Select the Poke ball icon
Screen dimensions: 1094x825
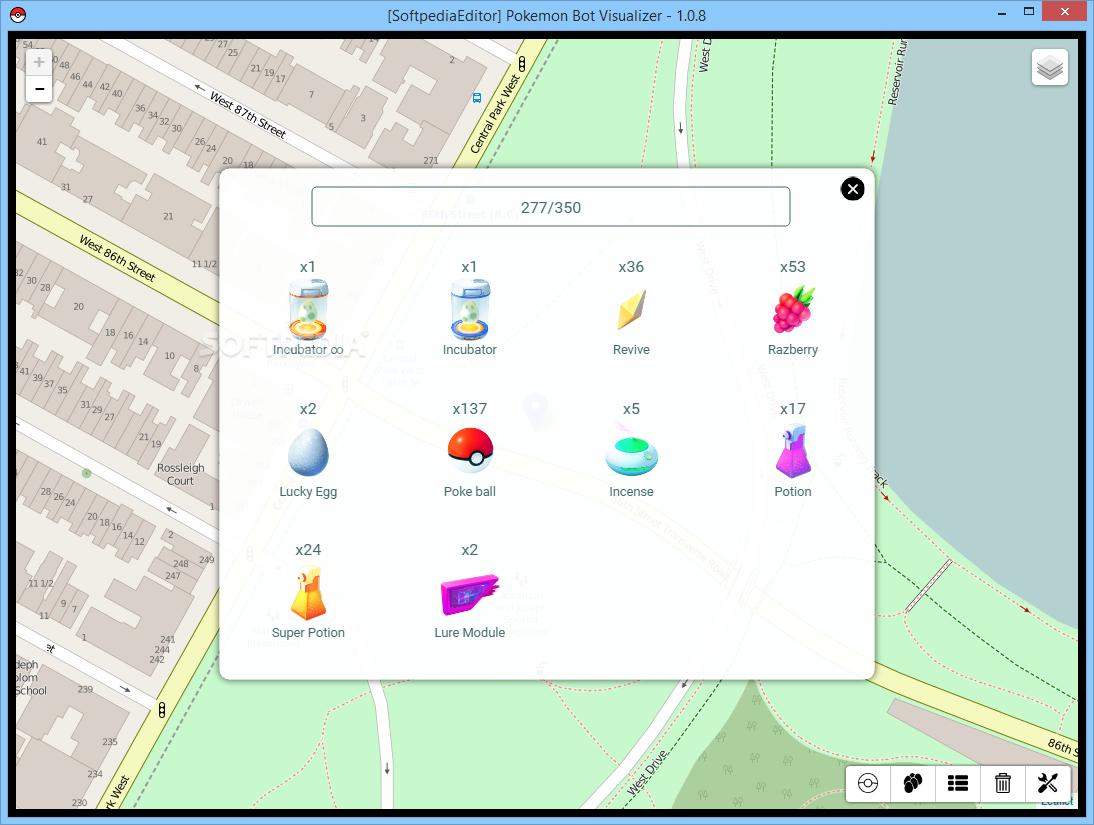(x=470, y=450)
